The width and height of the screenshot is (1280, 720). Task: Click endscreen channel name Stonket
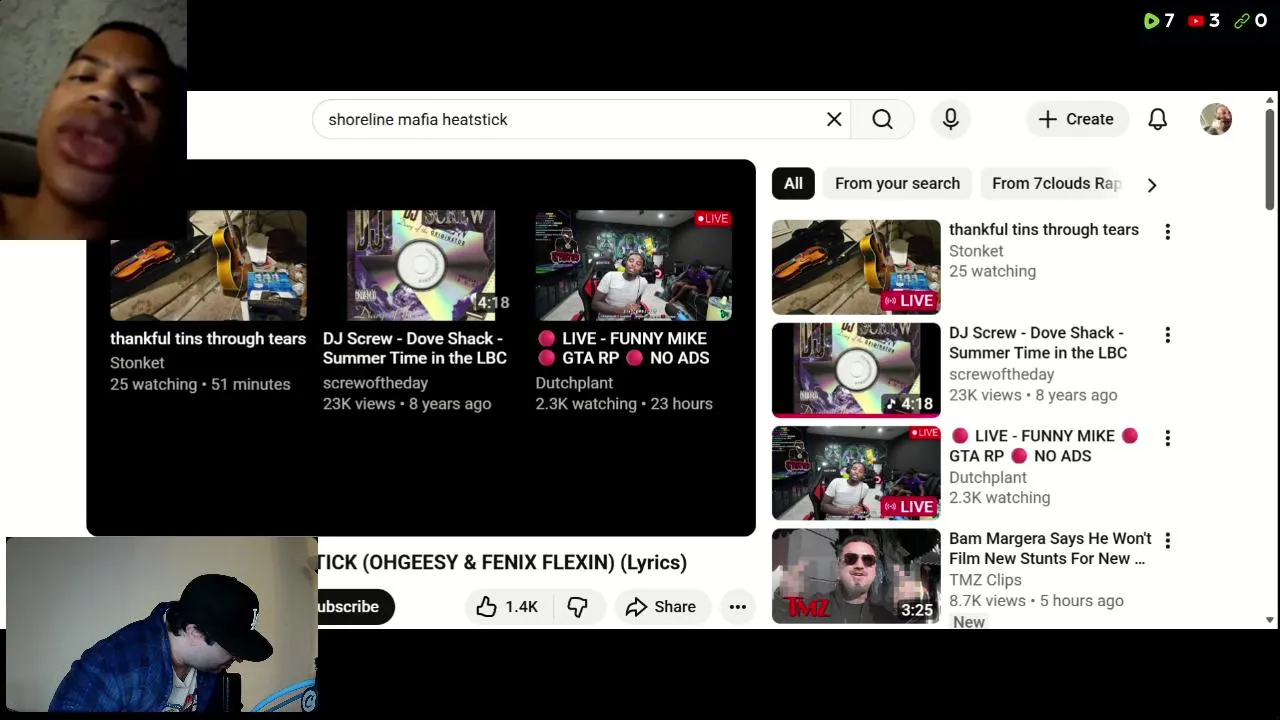[x=137, y=363]
